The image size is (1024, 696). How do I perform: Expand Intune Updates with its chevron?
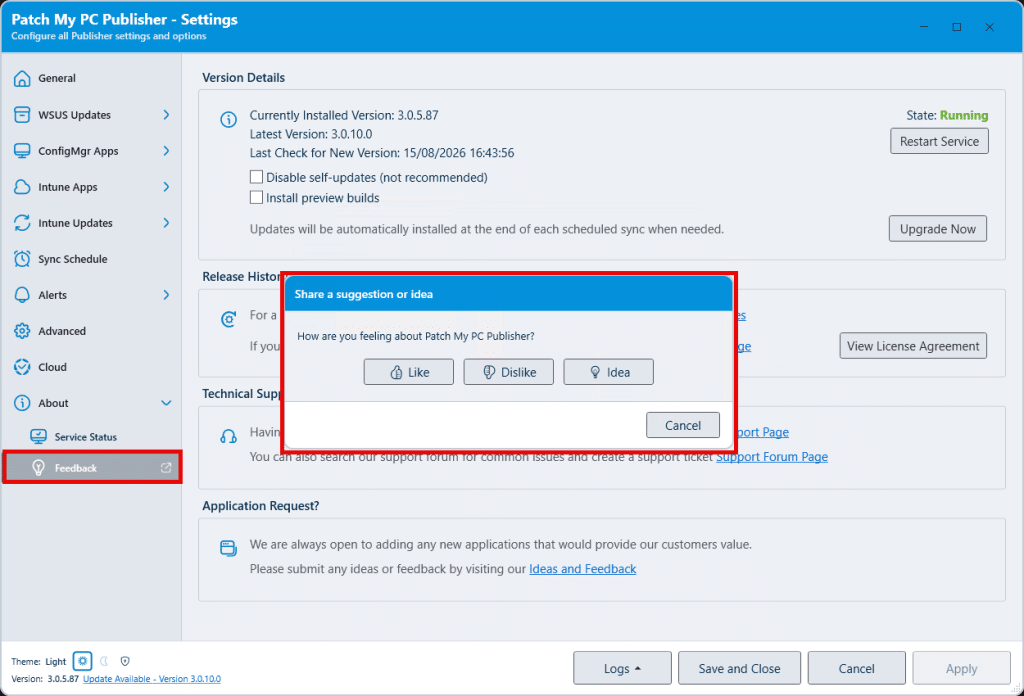166,223
